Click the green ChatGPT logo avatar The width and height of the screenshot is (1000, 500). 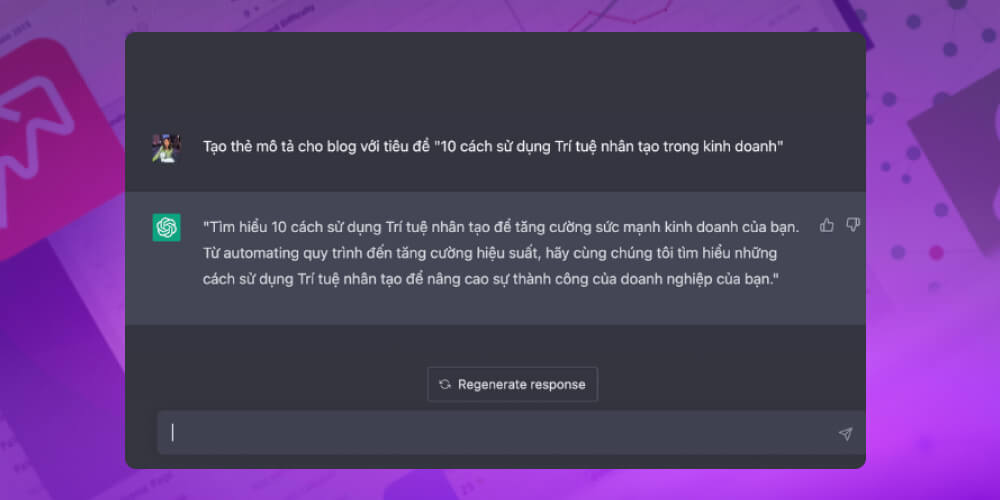click(166, 228)
